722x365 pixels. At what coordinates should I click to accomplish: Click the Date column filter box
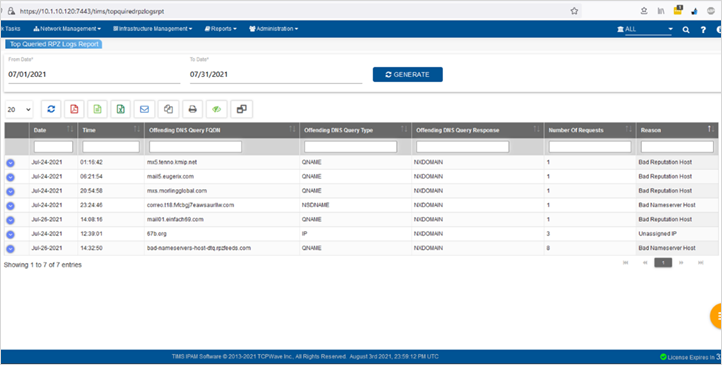53,147
